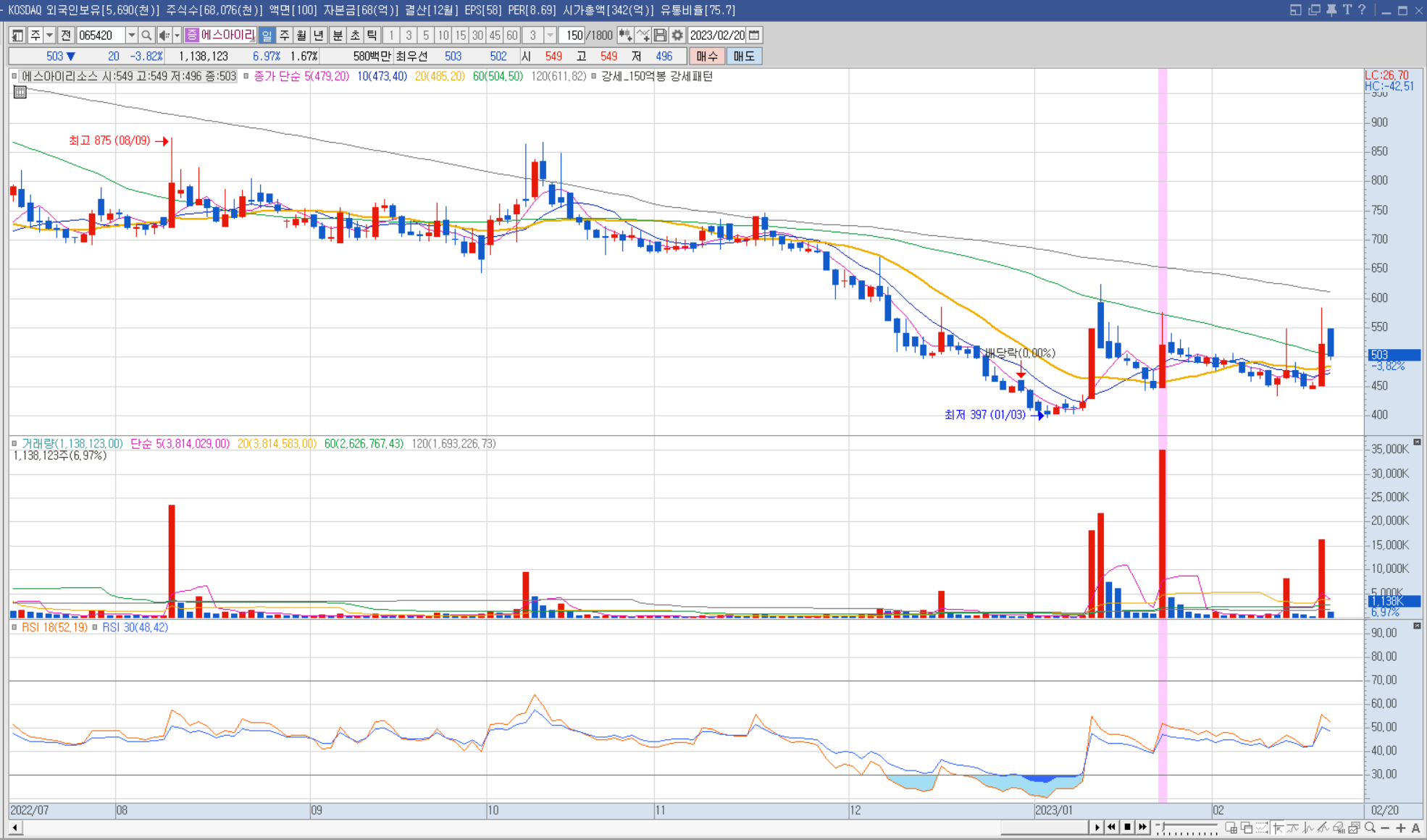This screenshot has height=840, width=1427.
Task: Select the monthly (월) period tab
Action: (301, 35)
